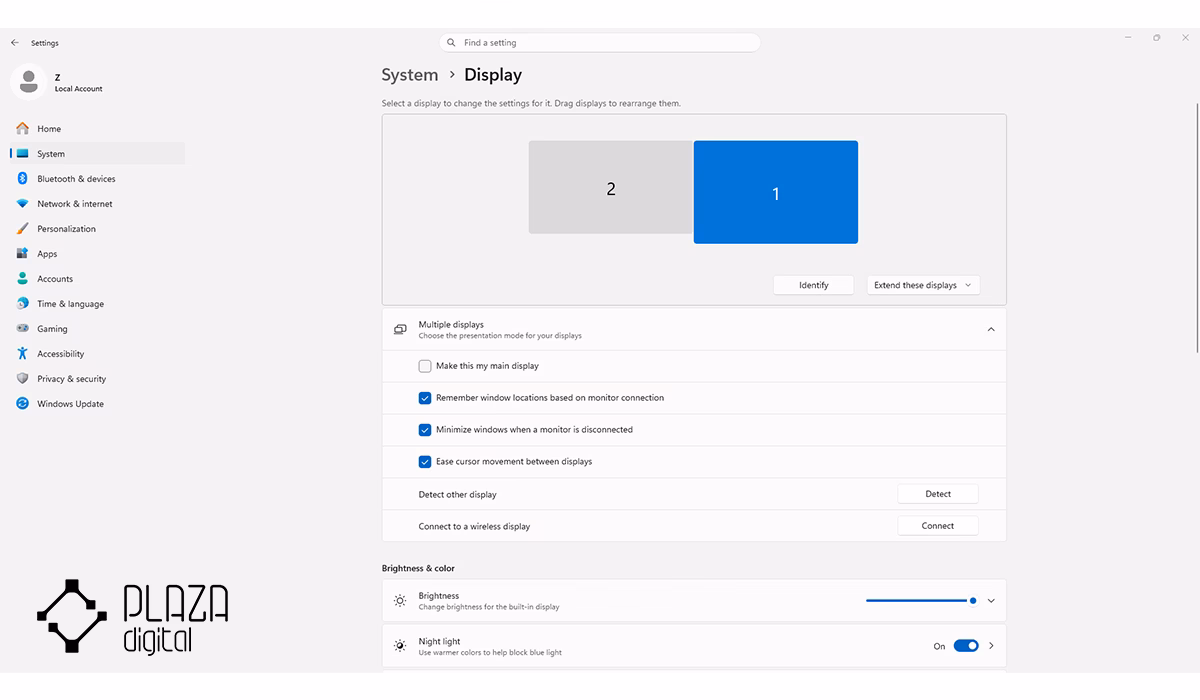The width and height of the screenshot is (1200, 700).
Task: Click the Network & internet wifi icon
Action: click(22, 204)
